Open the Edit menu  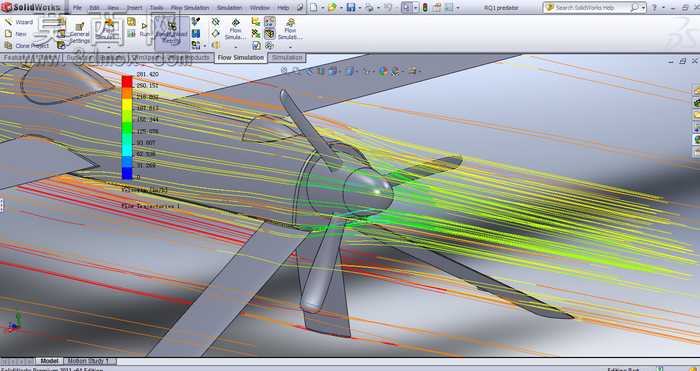tap(94, 8)
